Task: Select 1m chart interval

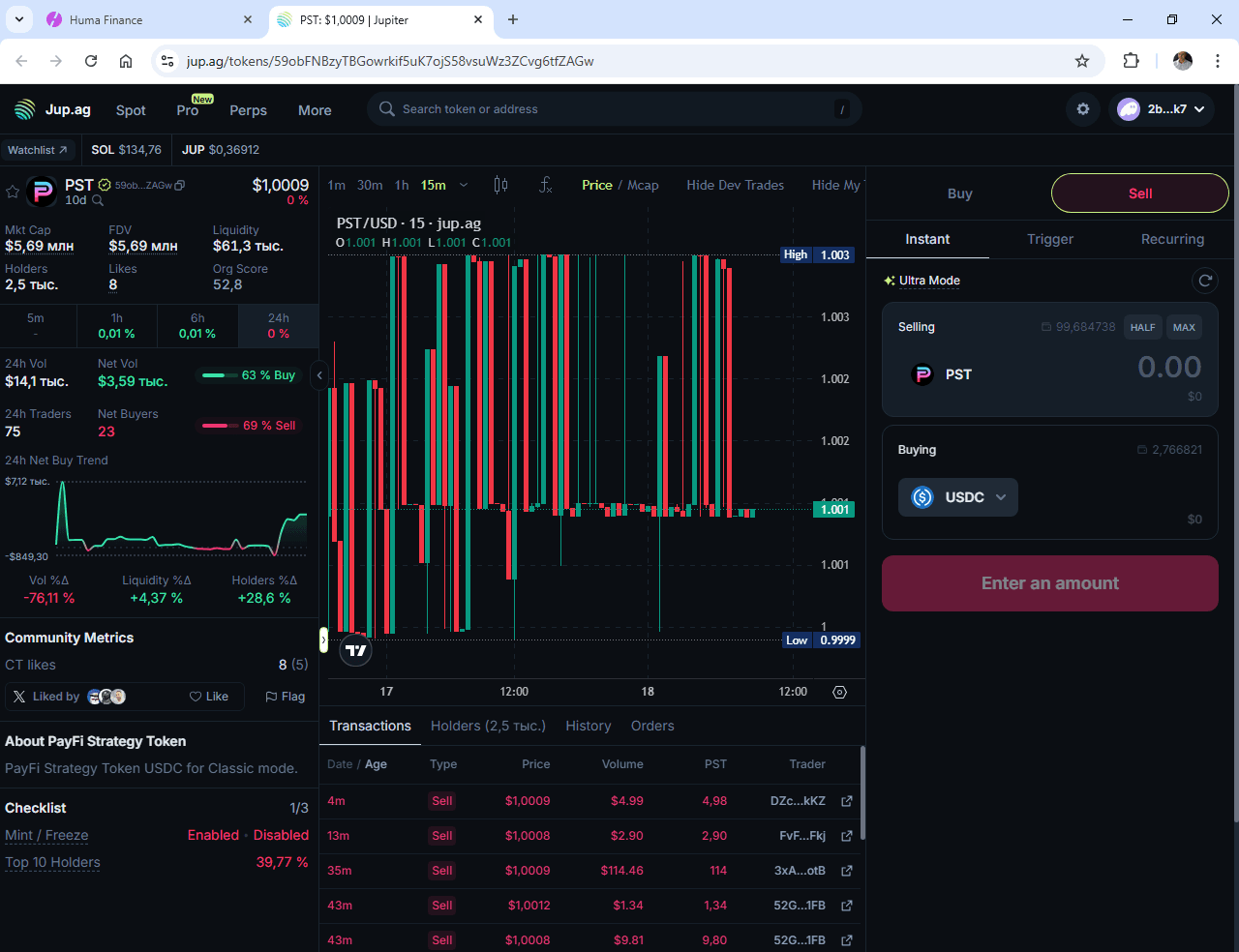Action: pyautogui.click(x=337, y=185)
